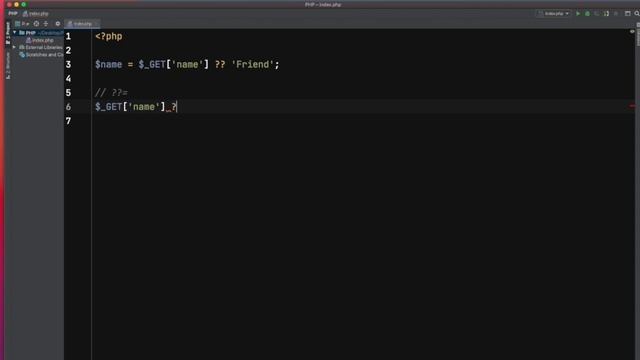Screen dimensions: 640x360
Task: Open Project panel settings gear
Action: 58,24
